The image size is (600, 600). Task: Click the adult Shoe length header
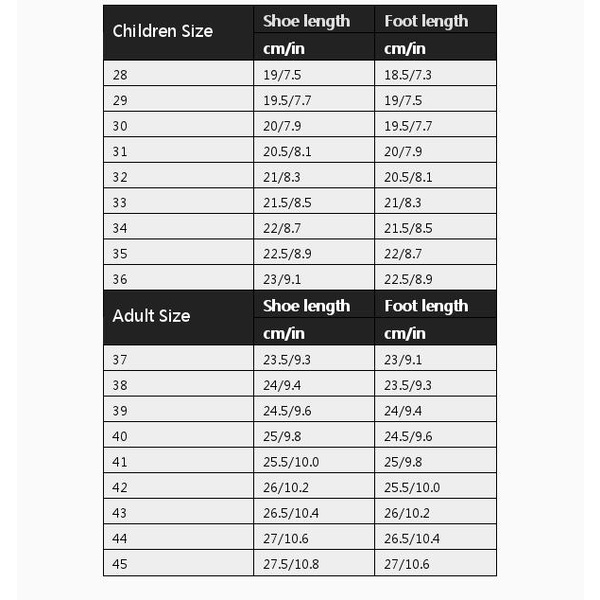point(314,304)
